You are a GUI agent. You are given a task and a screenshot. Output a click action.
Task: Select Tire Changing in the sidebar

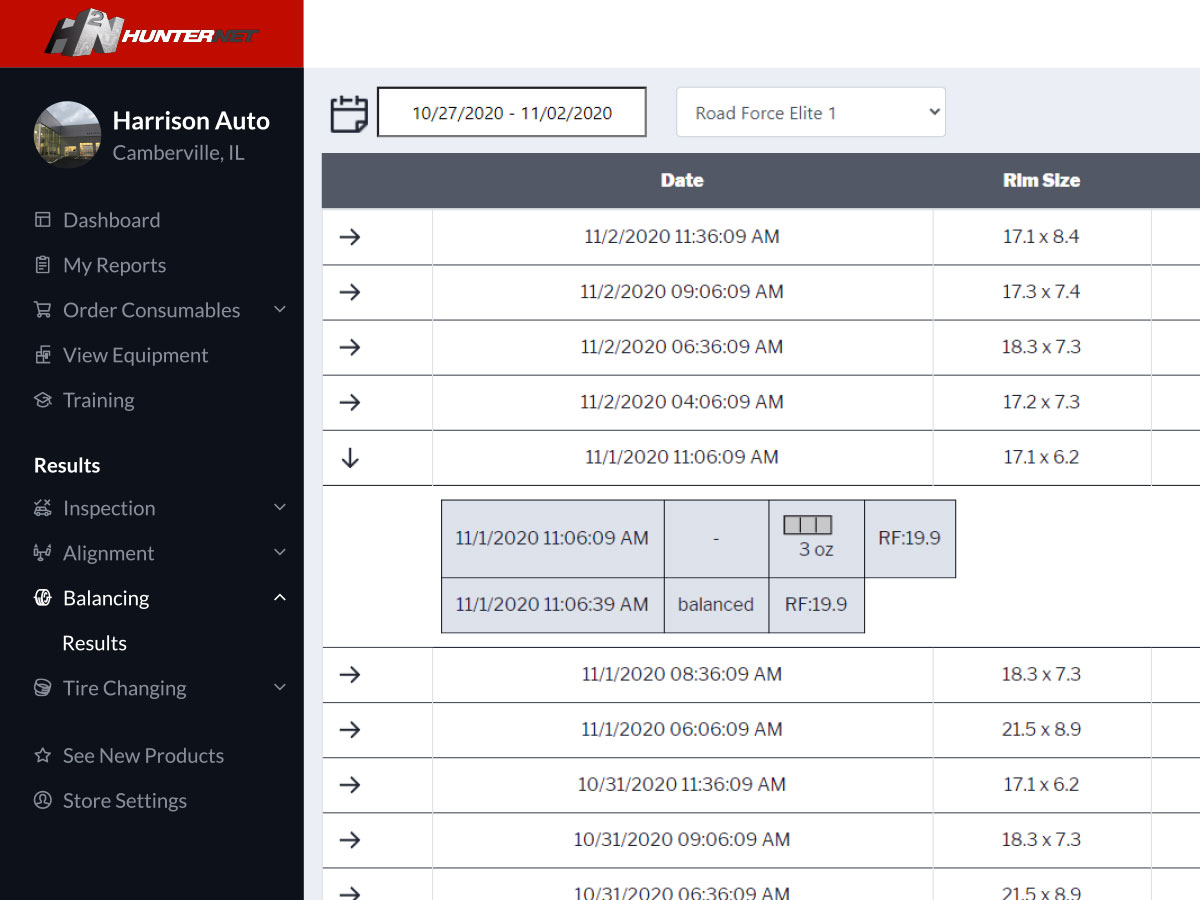(x=125, y=688)
